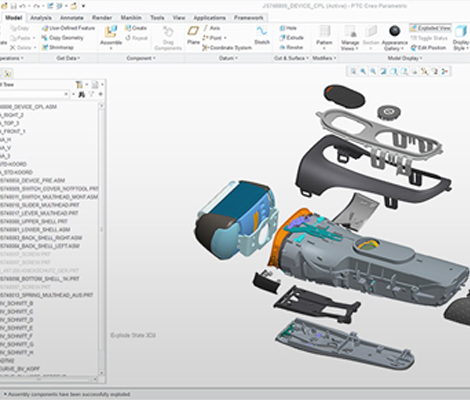The width and height of the screenshot is (470, 400).
Task: Click the Undo arrow icon
Action: click(x=23, y=6)
